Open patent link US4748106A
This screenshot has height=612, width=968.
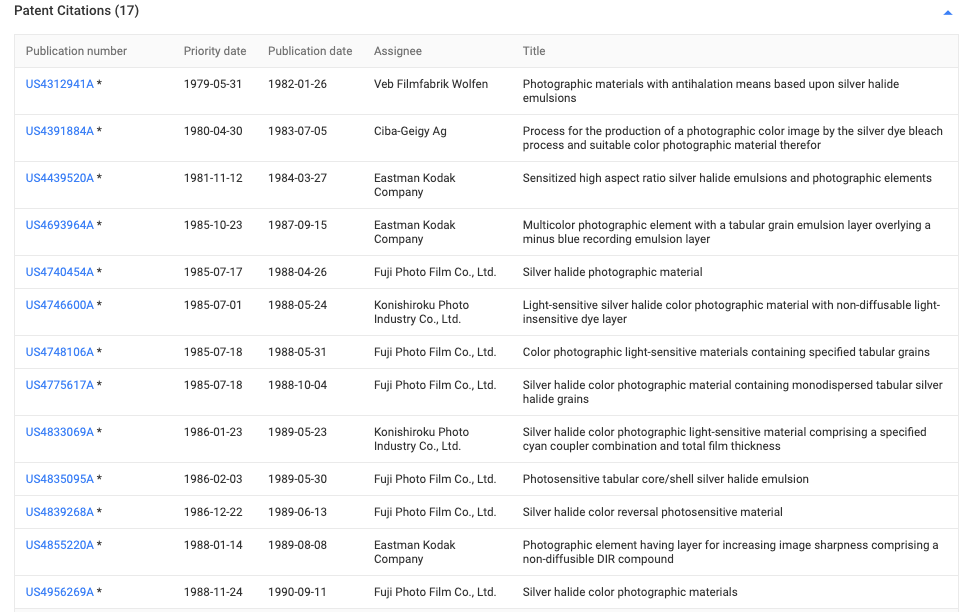60,352
